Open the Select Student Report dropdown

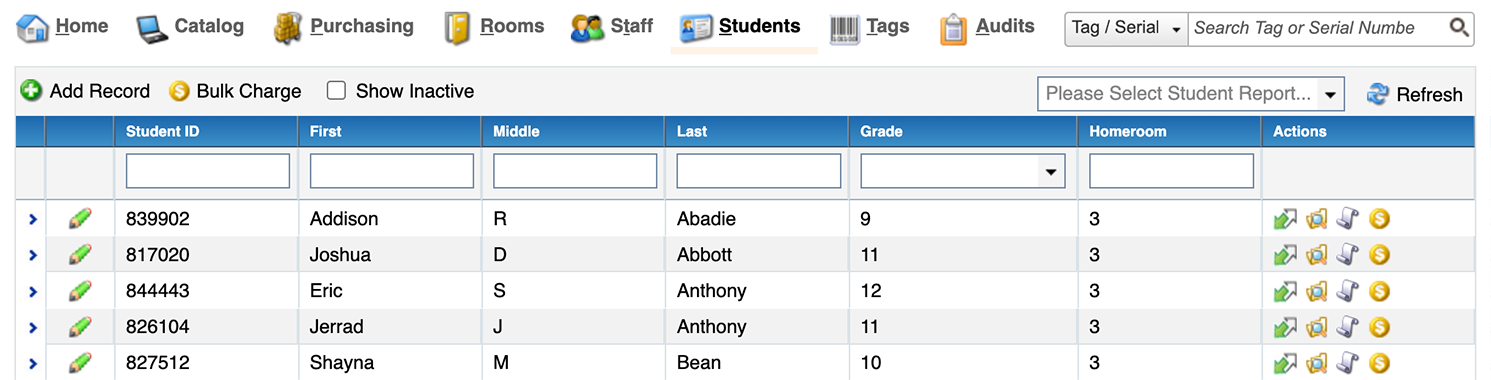[x=1191, y=94]
